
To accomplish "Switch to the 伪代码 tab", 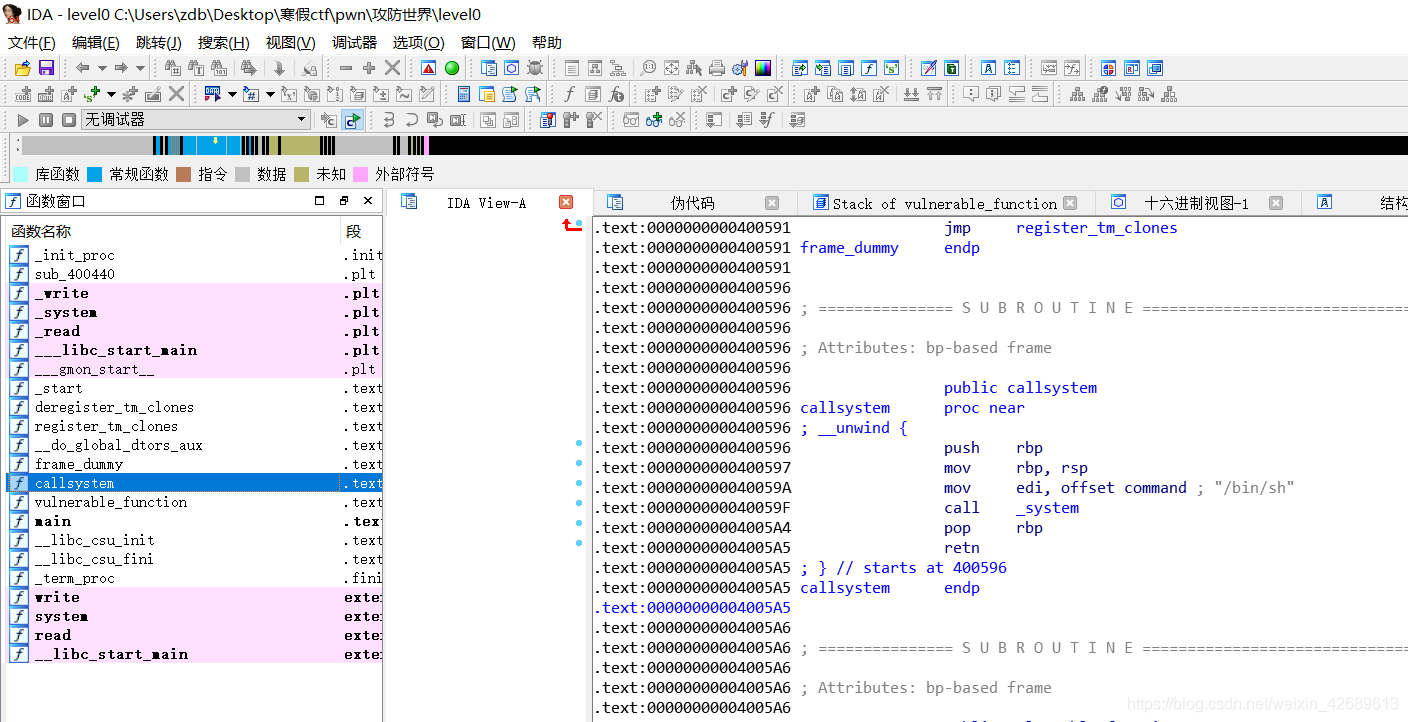I will pos(693,203).
